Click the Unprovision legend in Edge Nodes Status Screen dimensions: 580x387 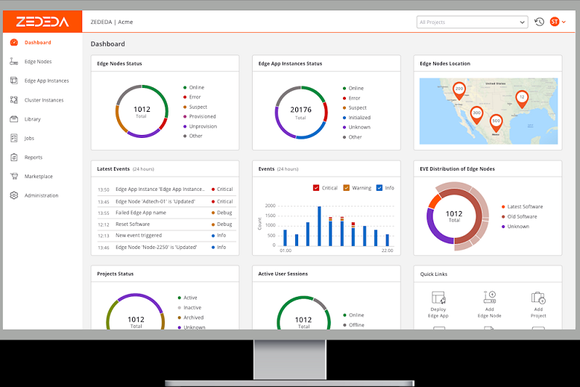(200, 126)
